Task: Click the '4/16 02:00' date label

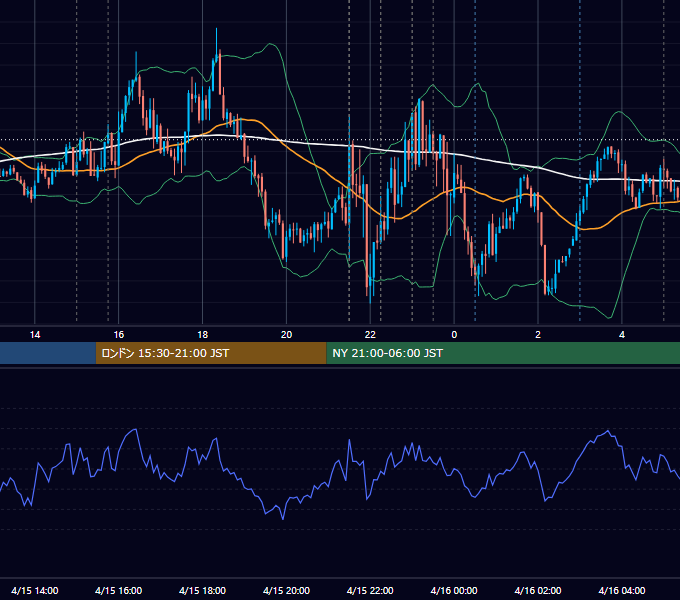Action: click(x=538, y=590)
